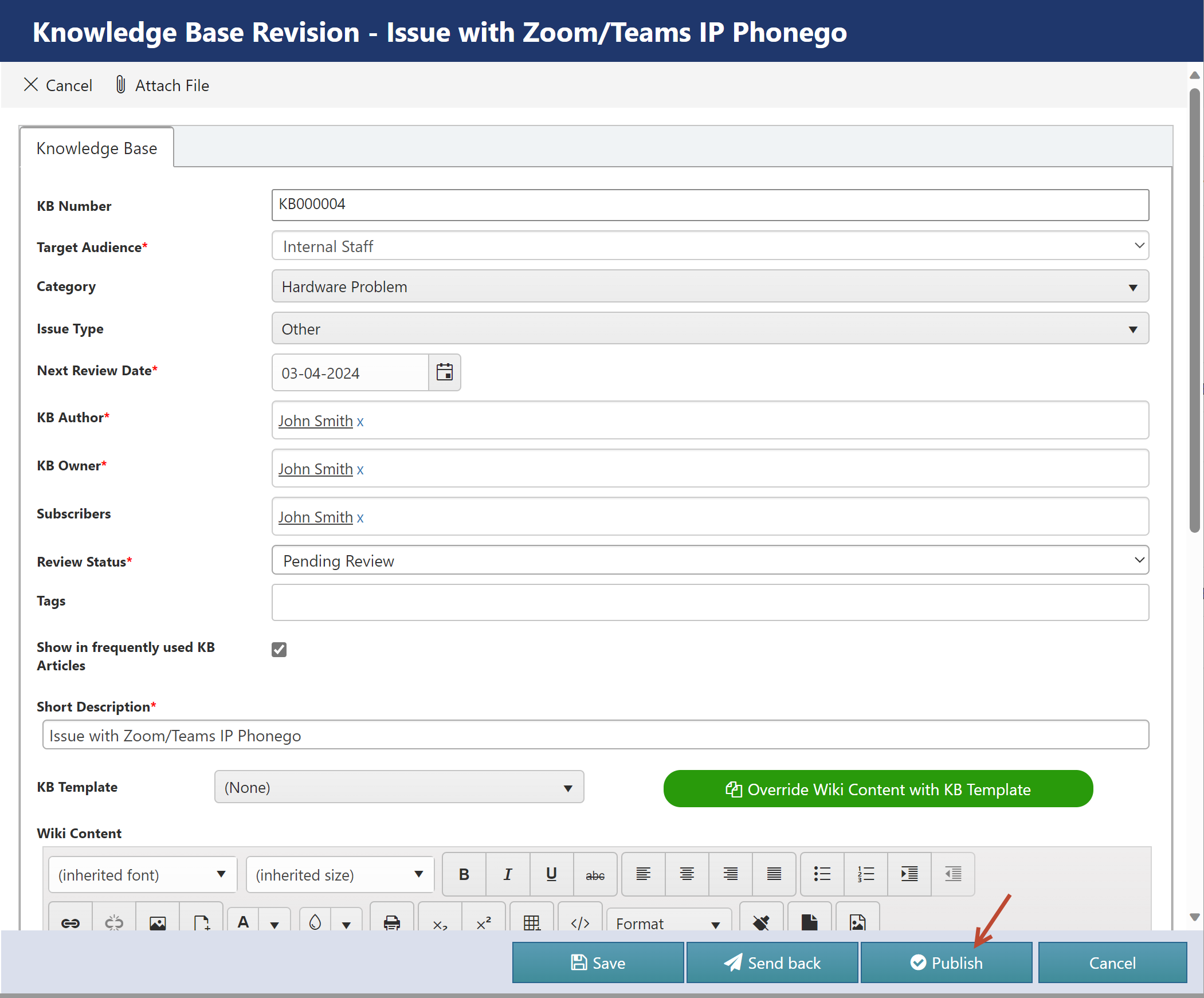Click the Attach File paperclip

point(121,85)
